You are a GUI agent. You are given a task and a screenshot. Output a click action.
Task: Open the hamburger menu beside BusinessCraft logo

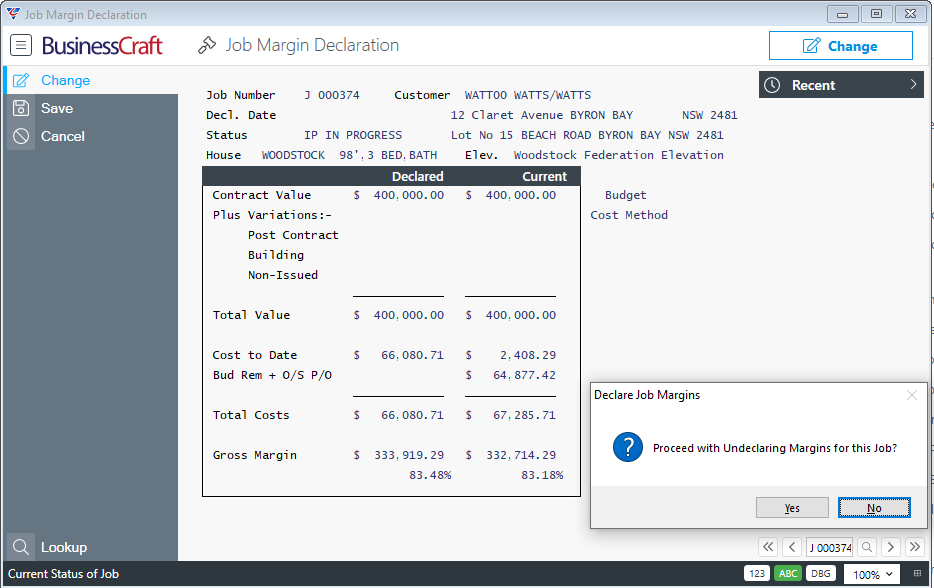point(21,45)
